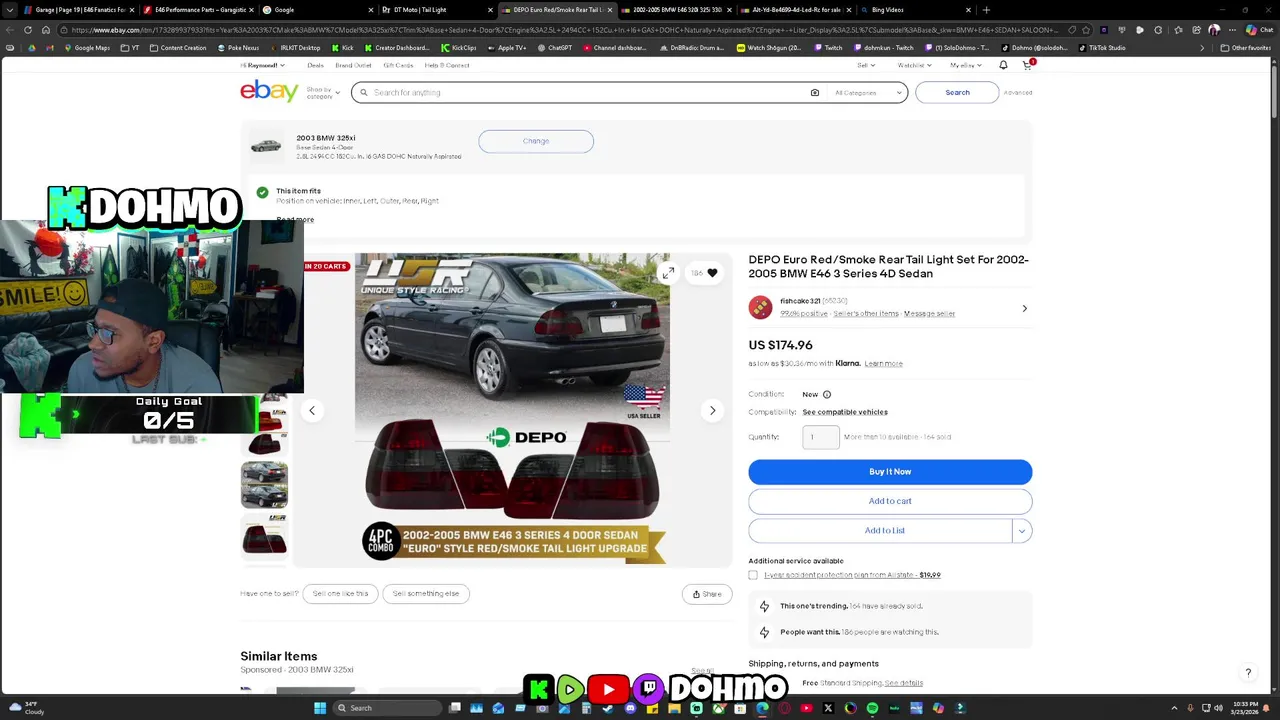The image size is (1280, 720).
Task: Open the help question mark icon
Action: point(1248,672)
